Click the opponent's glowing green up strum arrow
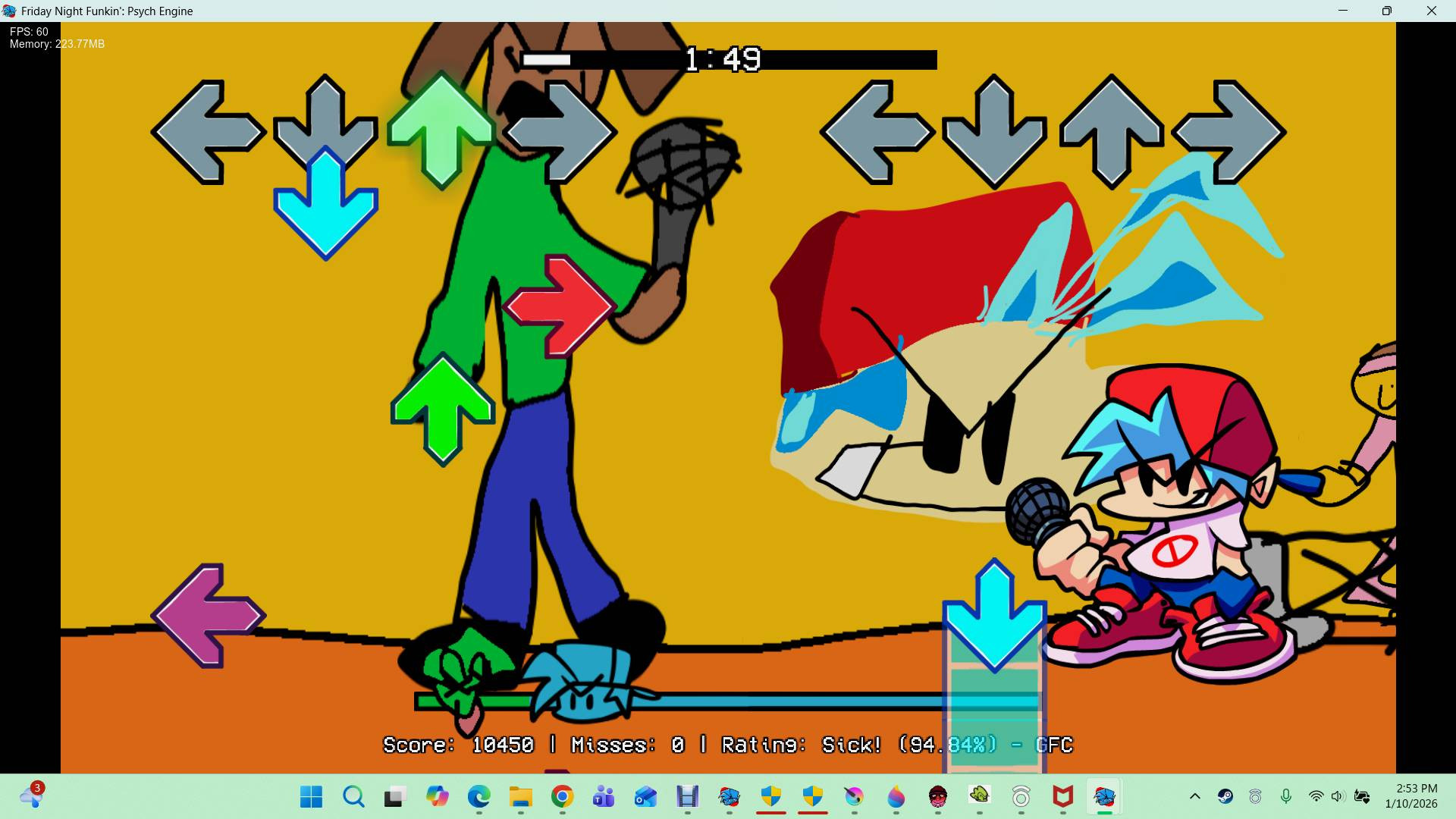The width and height of the screenshot is (1456, 819). [441, 130]
